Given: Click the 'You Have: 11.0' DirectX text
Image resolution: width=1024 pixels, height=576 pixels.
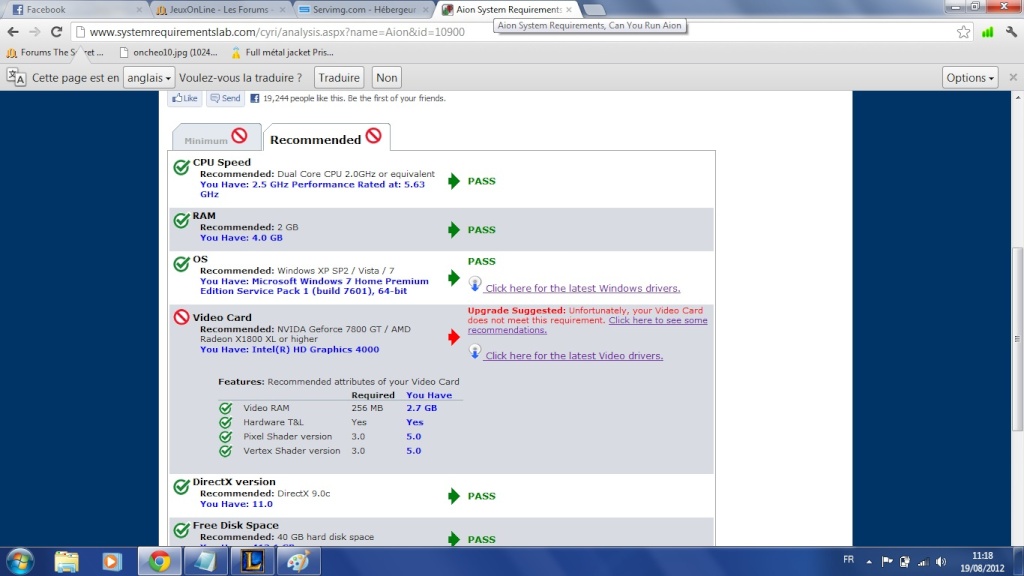Looking at the screenshot, I should pos(236,504).
